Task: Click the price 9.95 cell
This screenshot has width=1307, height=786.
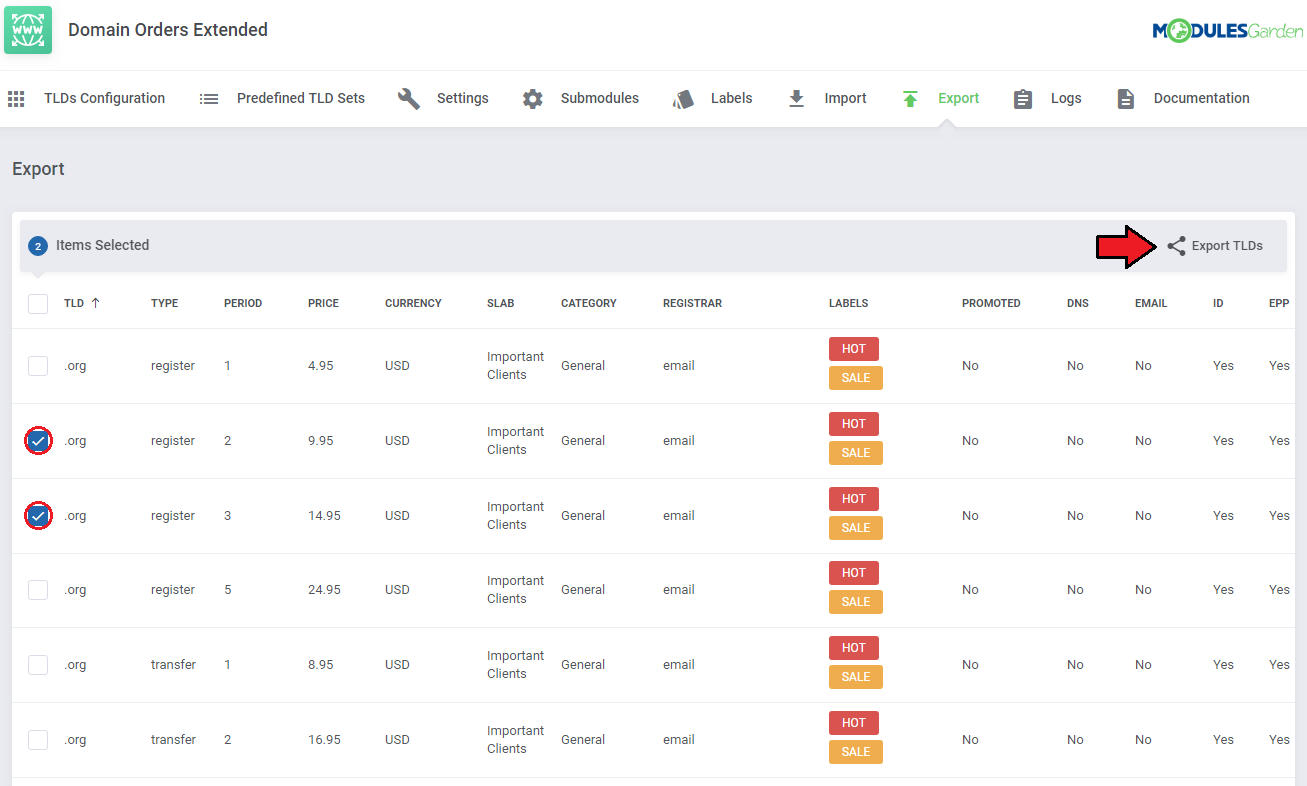Action: (321, 441)
